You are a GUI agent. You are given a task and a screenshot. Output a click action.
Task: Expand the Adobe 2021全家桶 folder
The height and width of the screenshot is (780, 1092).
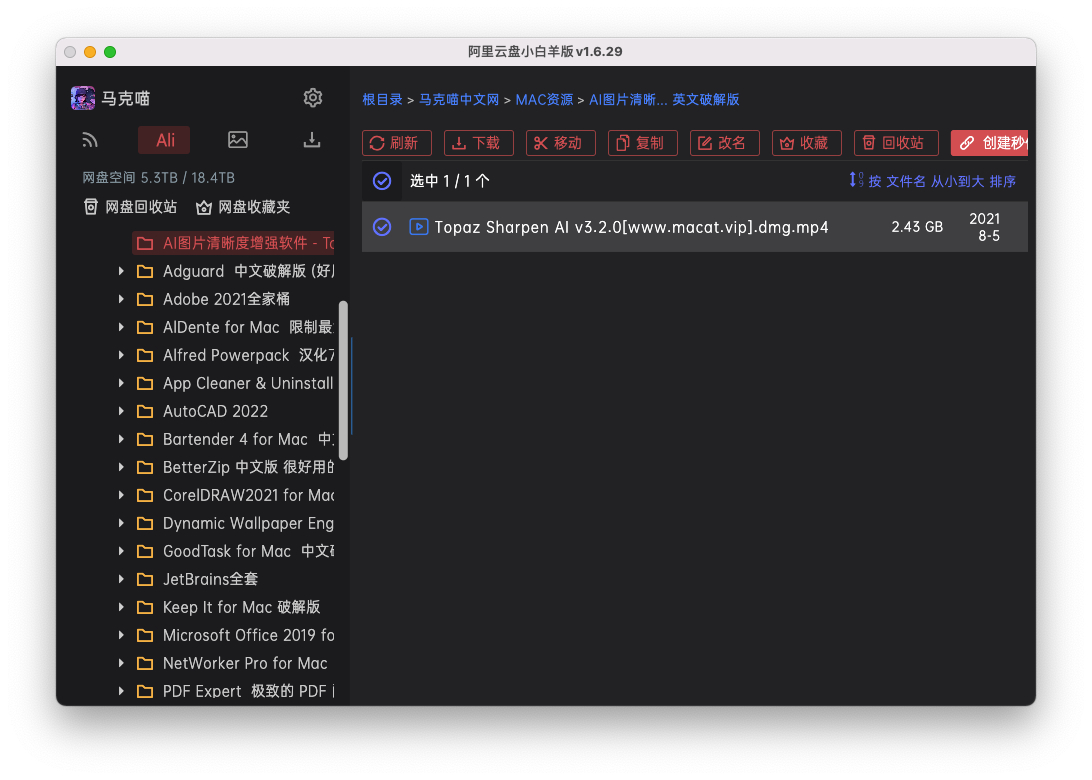click(x=122, y=299)
